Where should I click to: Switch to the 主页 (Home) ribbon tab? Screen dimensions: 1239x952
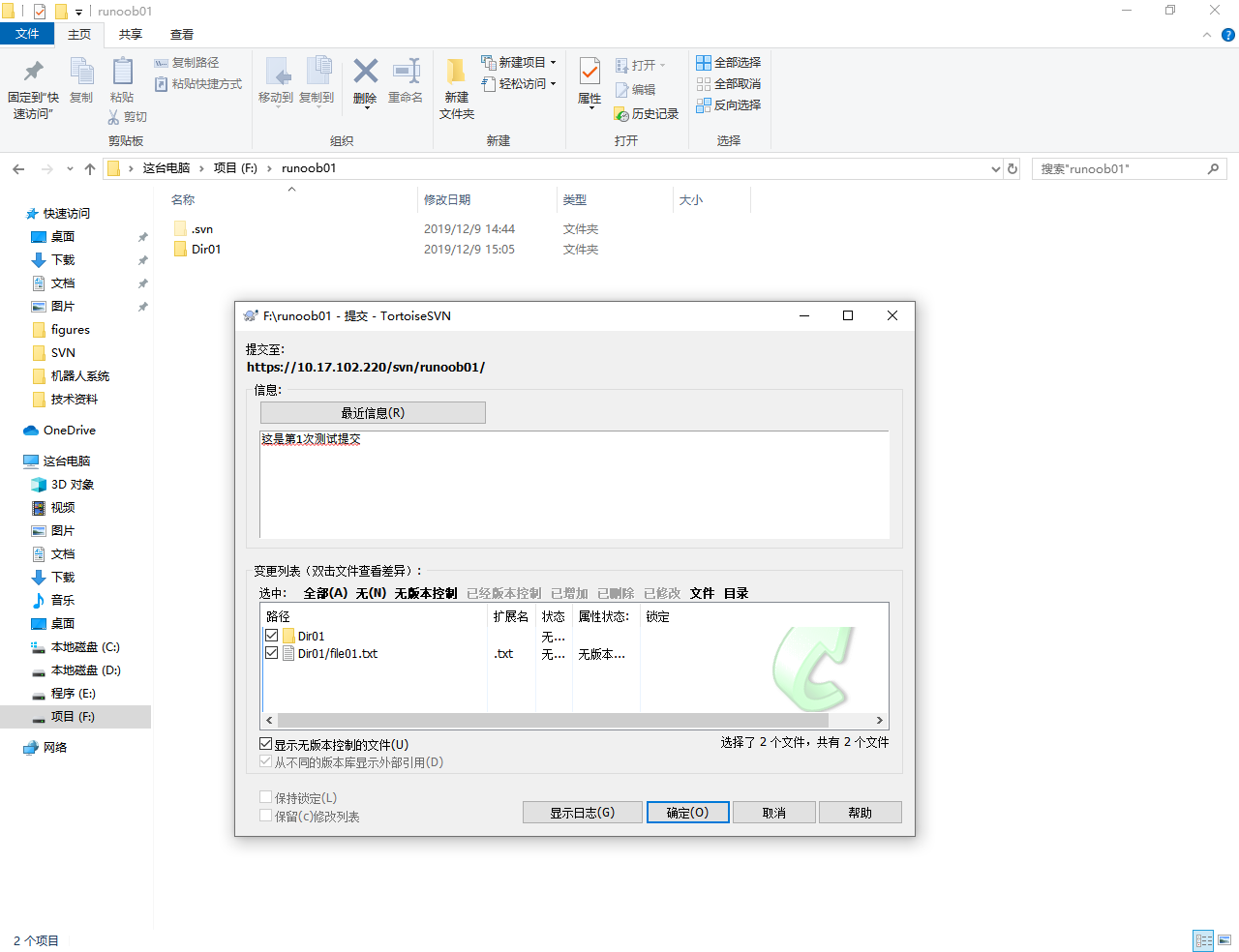79,35
